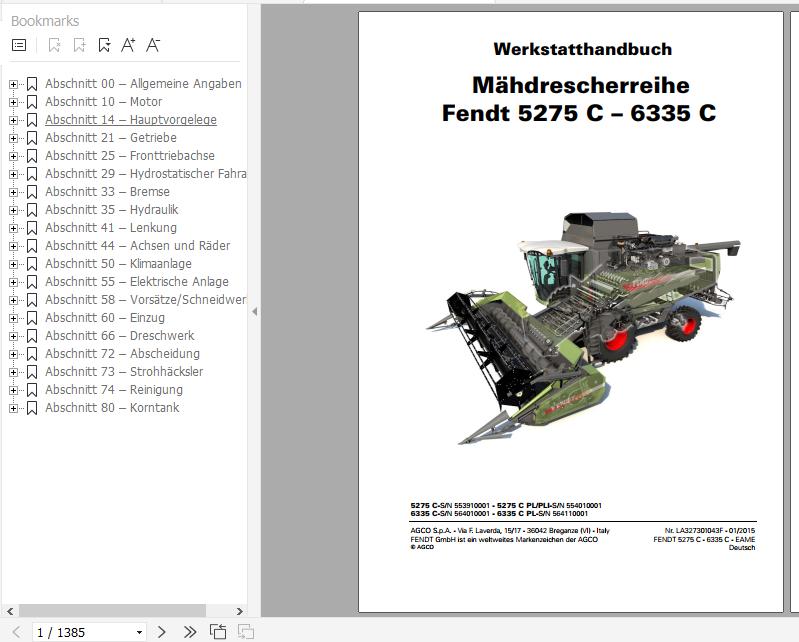Open bookmark Abschnitt 10 – Motor
The width and height of the screenshot is (799, 642).
coord(103,101)
